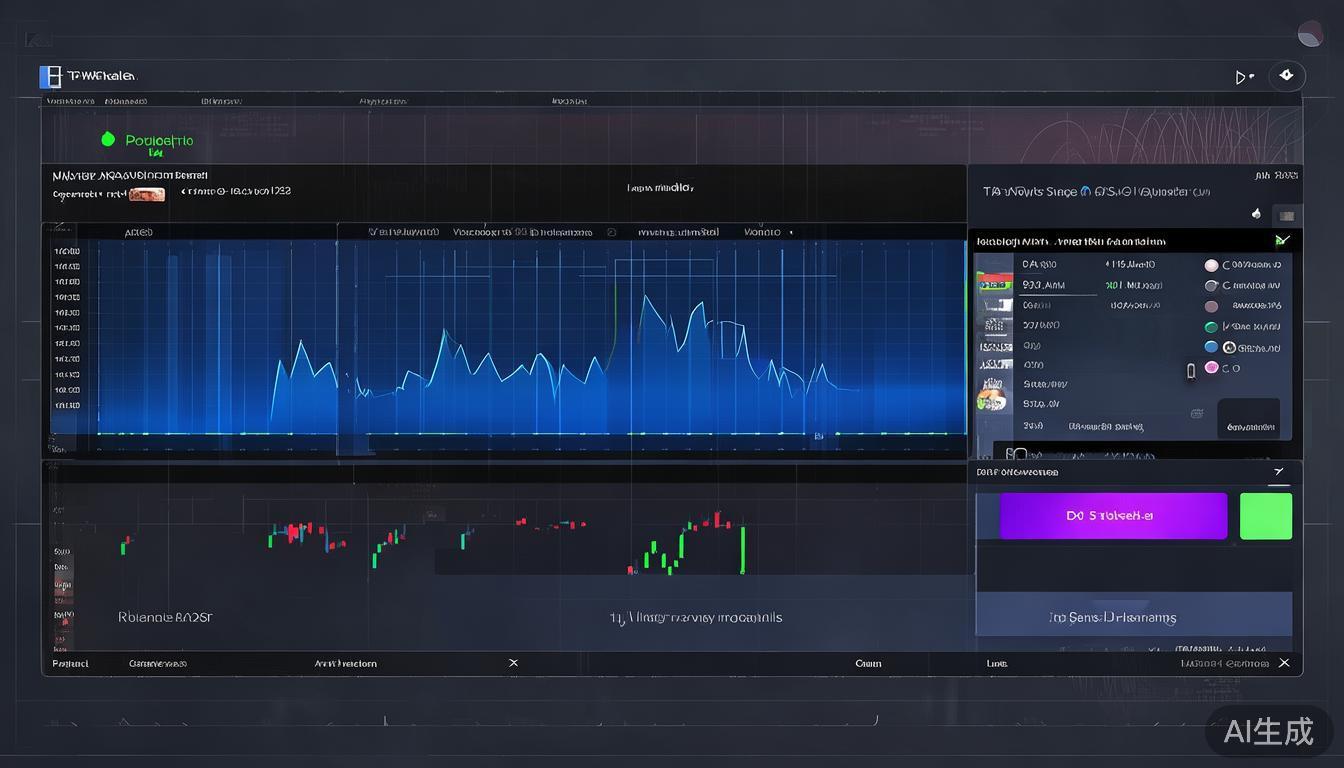Select the green circle option in the legend
Image resolution: width=1344 pixels, height=768 pixels.
(x=1211, y=327)
